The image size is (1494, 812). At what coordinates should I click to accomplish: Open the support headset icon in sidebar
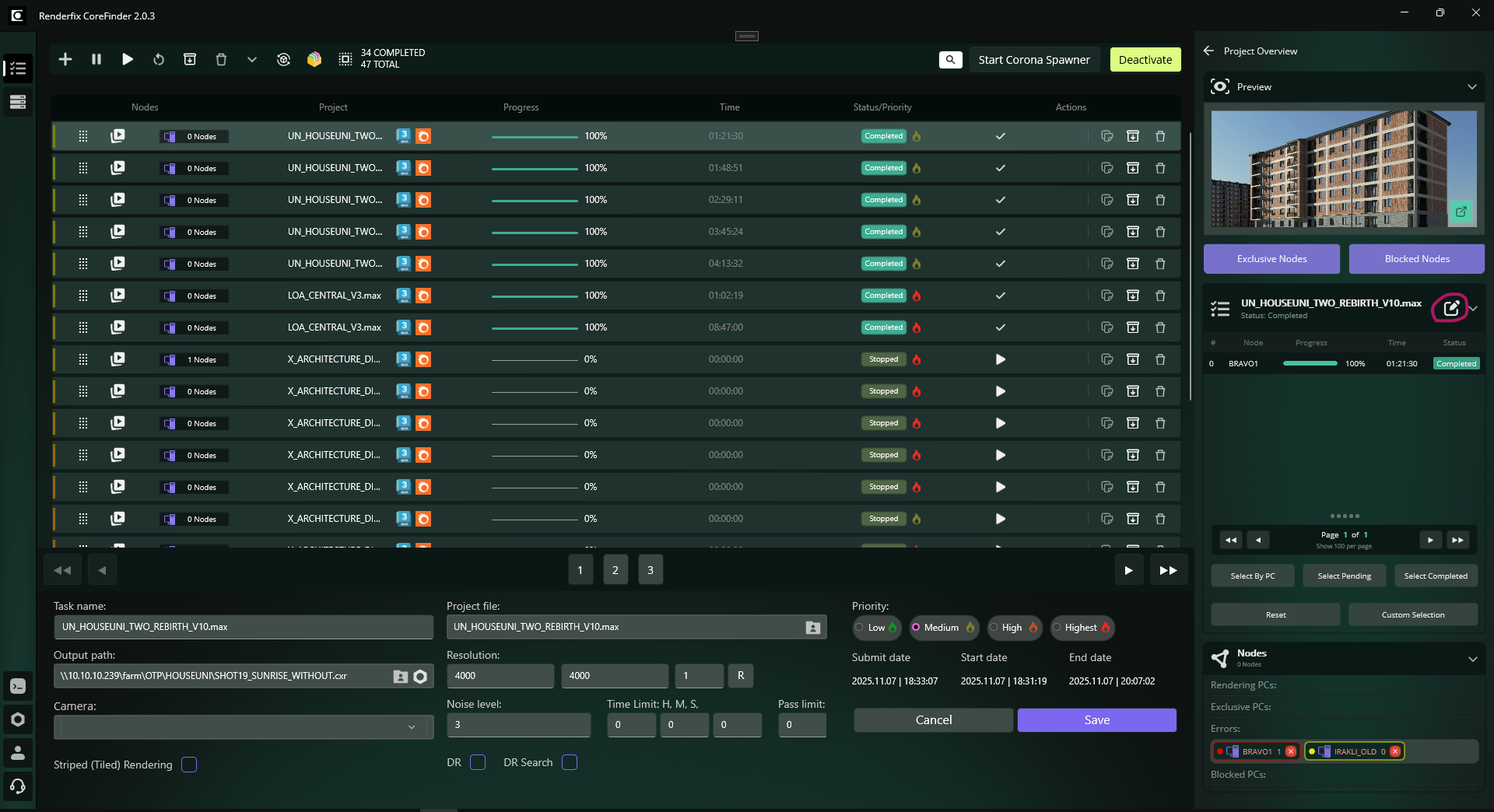pyautogui.click(x=18, y=786)
